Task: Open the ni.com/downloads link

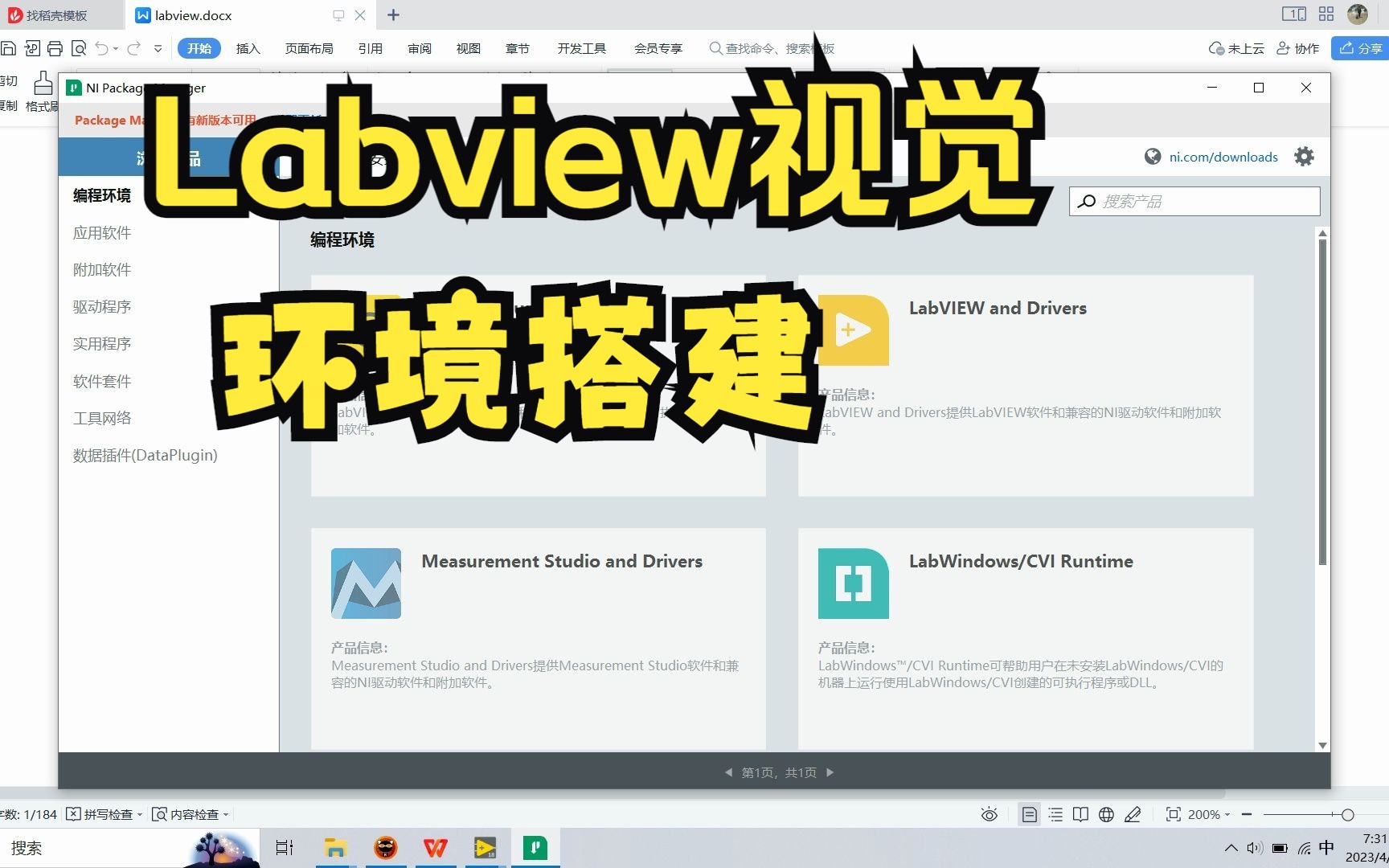Action: (1223, 157)
